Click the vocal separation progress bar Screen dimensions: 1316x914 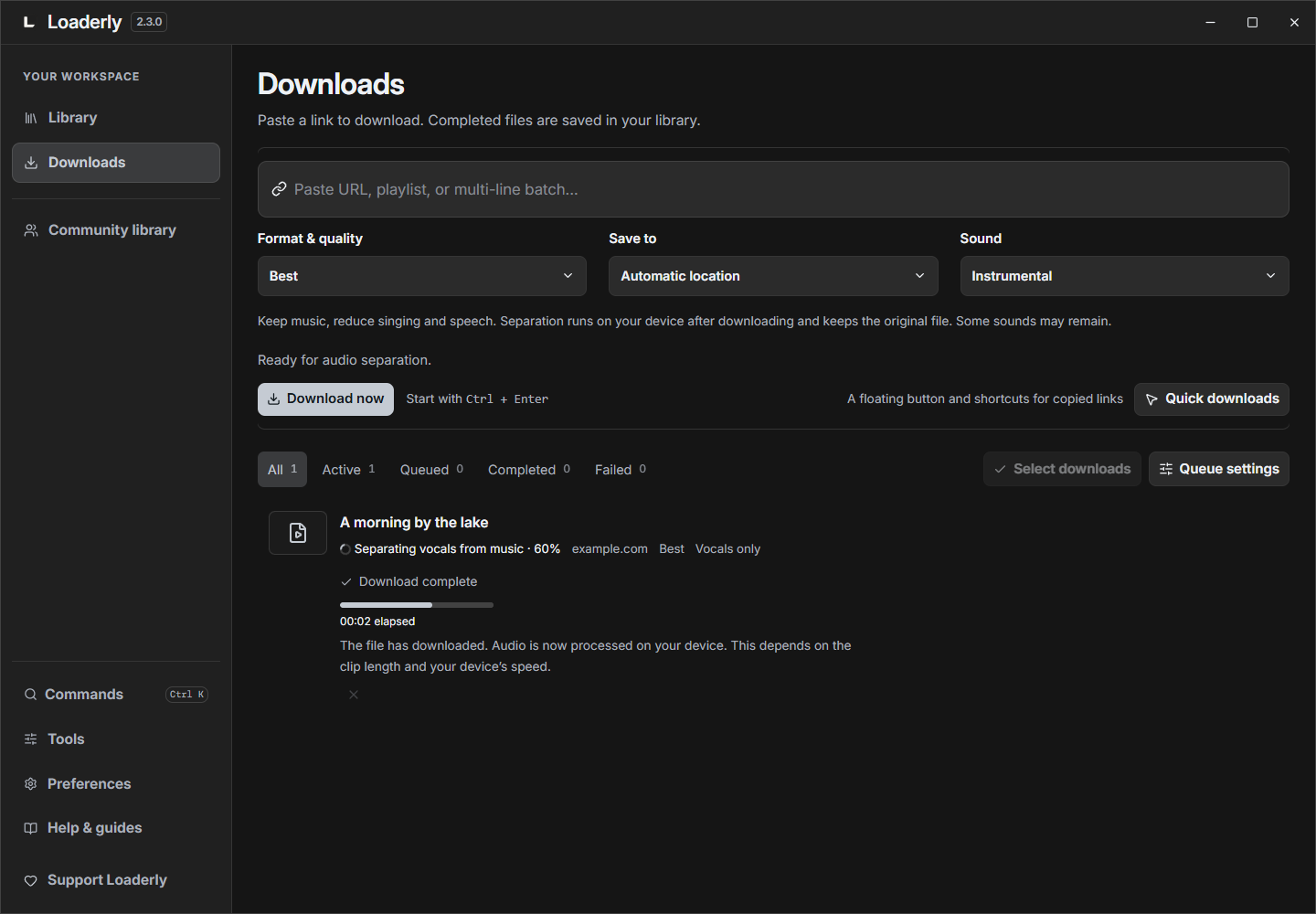417,605
